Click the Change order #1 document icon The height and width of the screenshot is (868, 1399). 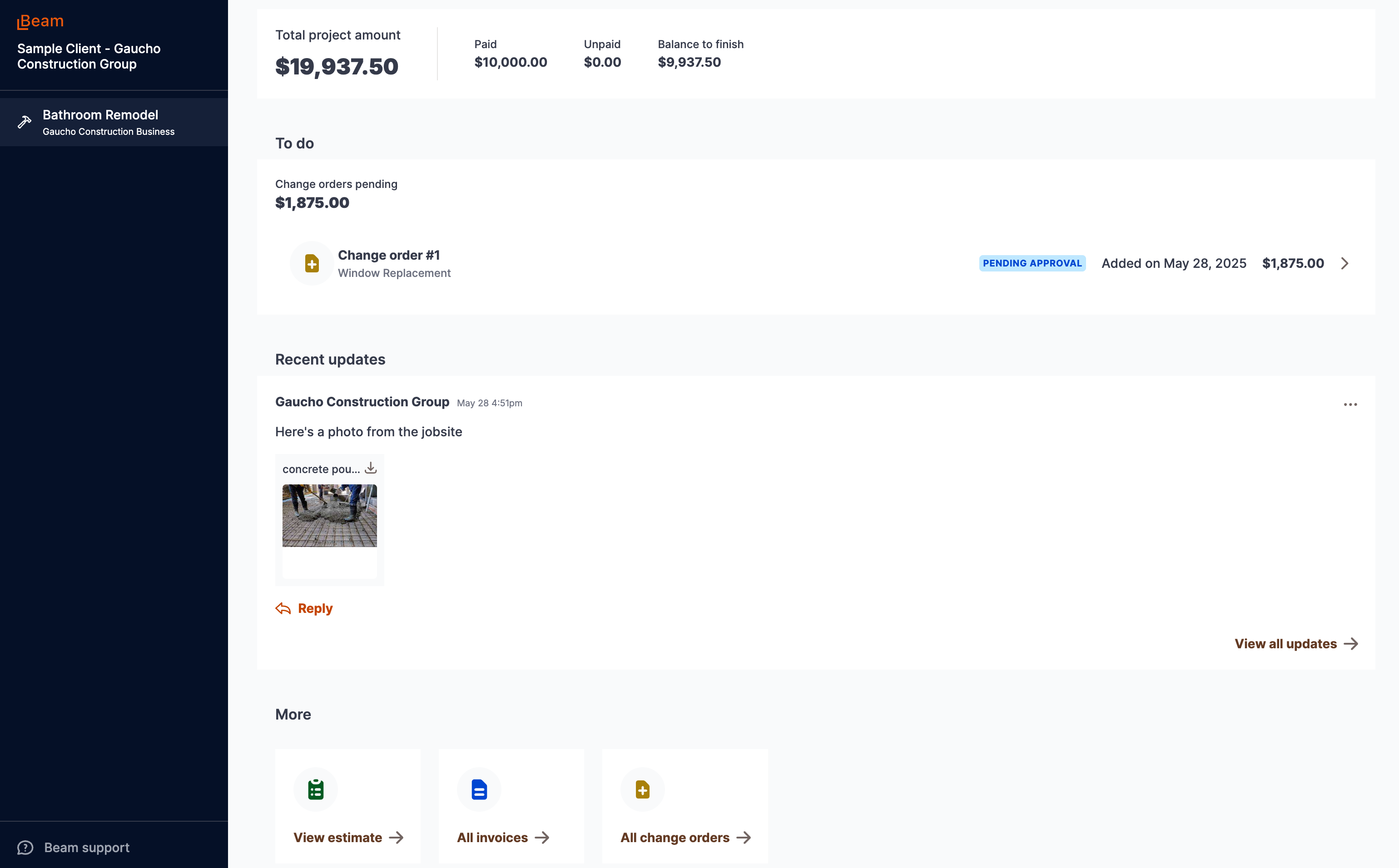(x=312, y=263)
